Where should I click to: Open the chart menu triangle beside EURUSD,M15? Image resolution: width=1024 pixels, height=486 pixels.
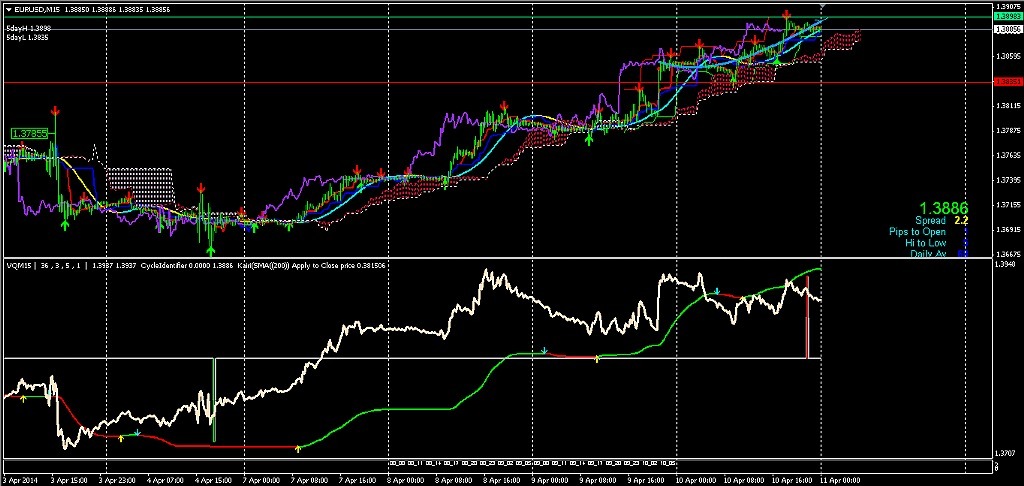[8, 8]
